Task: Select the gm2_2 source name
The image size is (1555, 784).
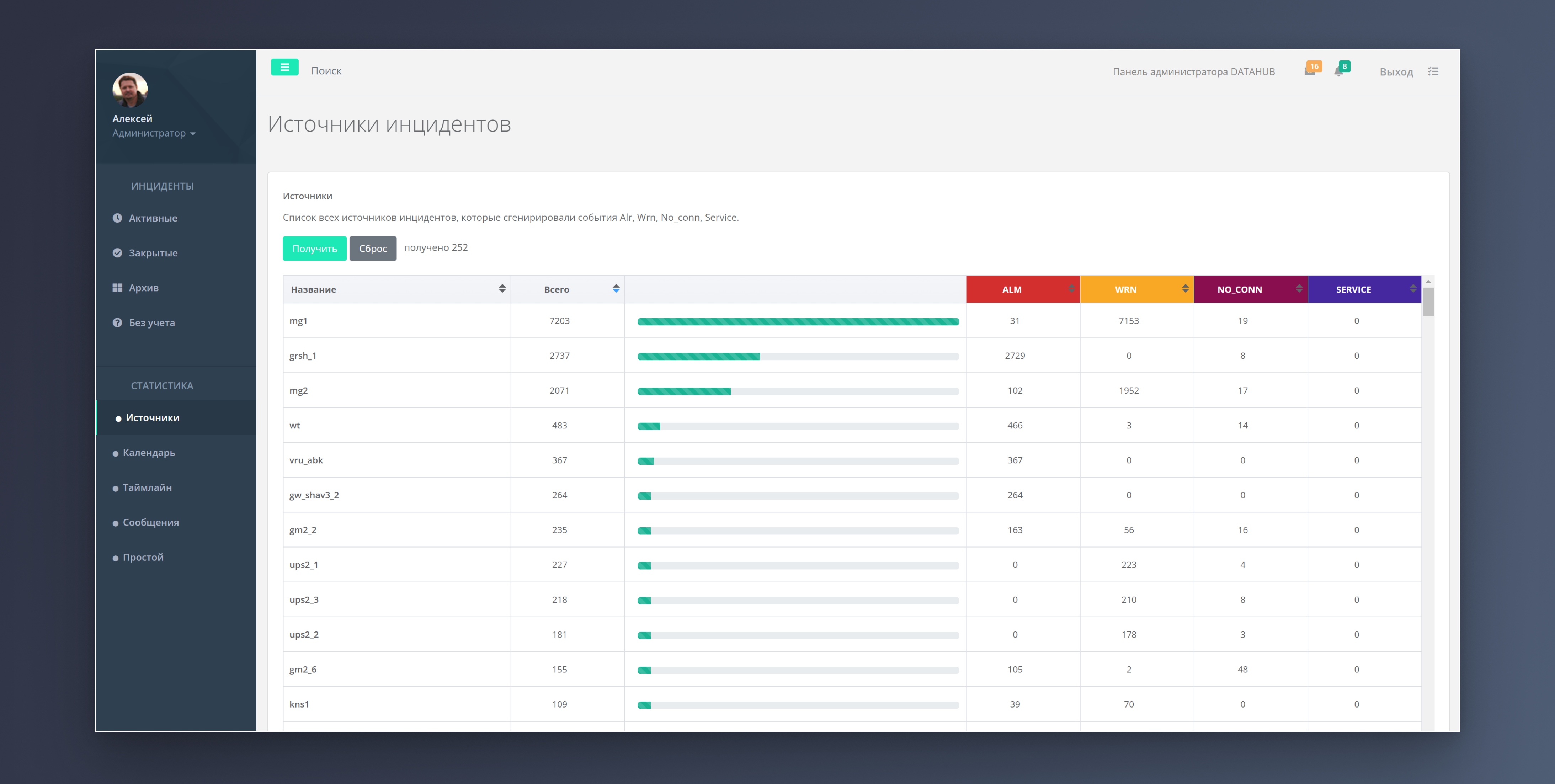Action: (302, 530)
